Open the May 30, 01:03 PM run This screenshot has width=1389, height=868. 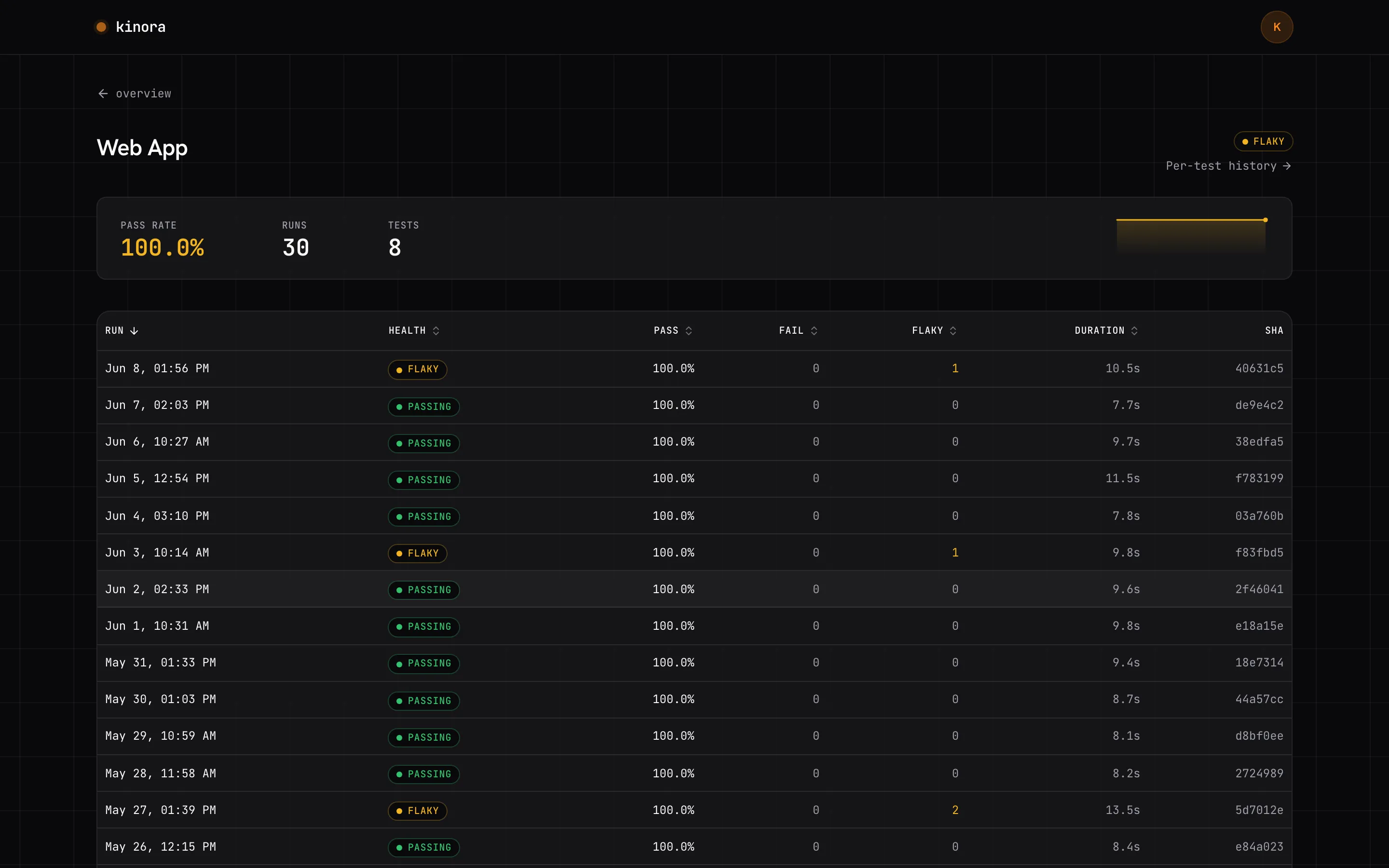tap(694, 700)
